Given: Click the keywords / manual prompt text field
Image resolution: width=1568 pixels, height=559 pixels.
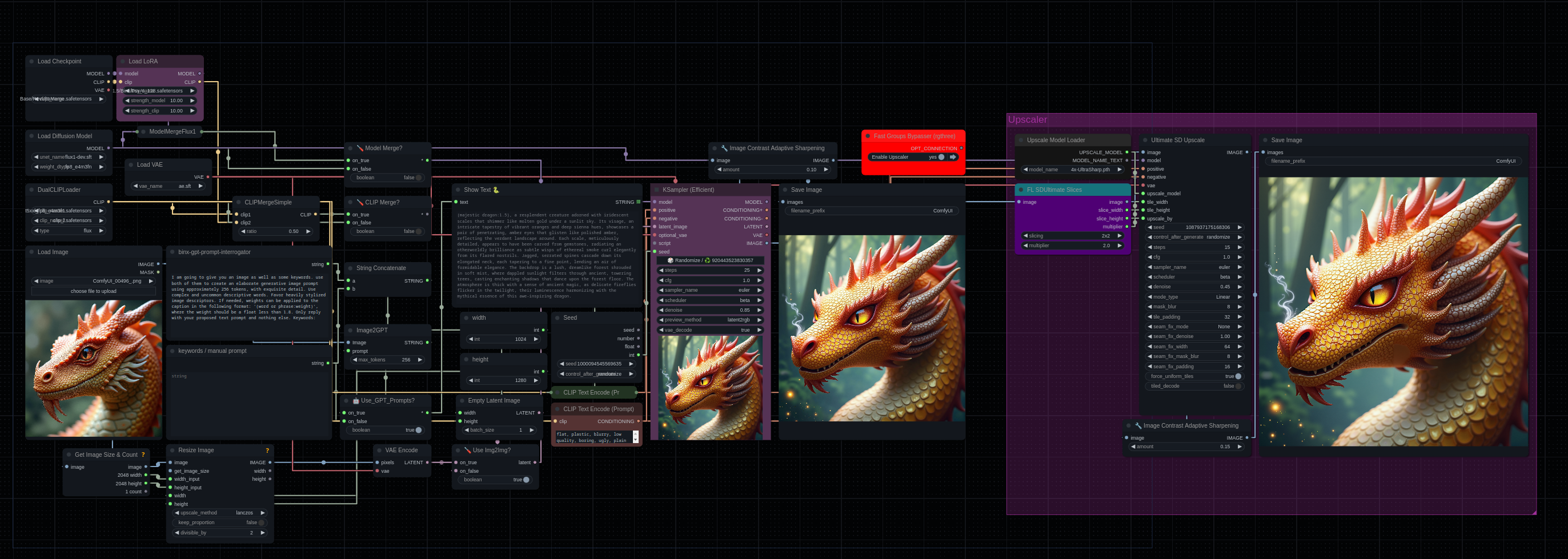Looking at the screenshot, I should (248, 401).
